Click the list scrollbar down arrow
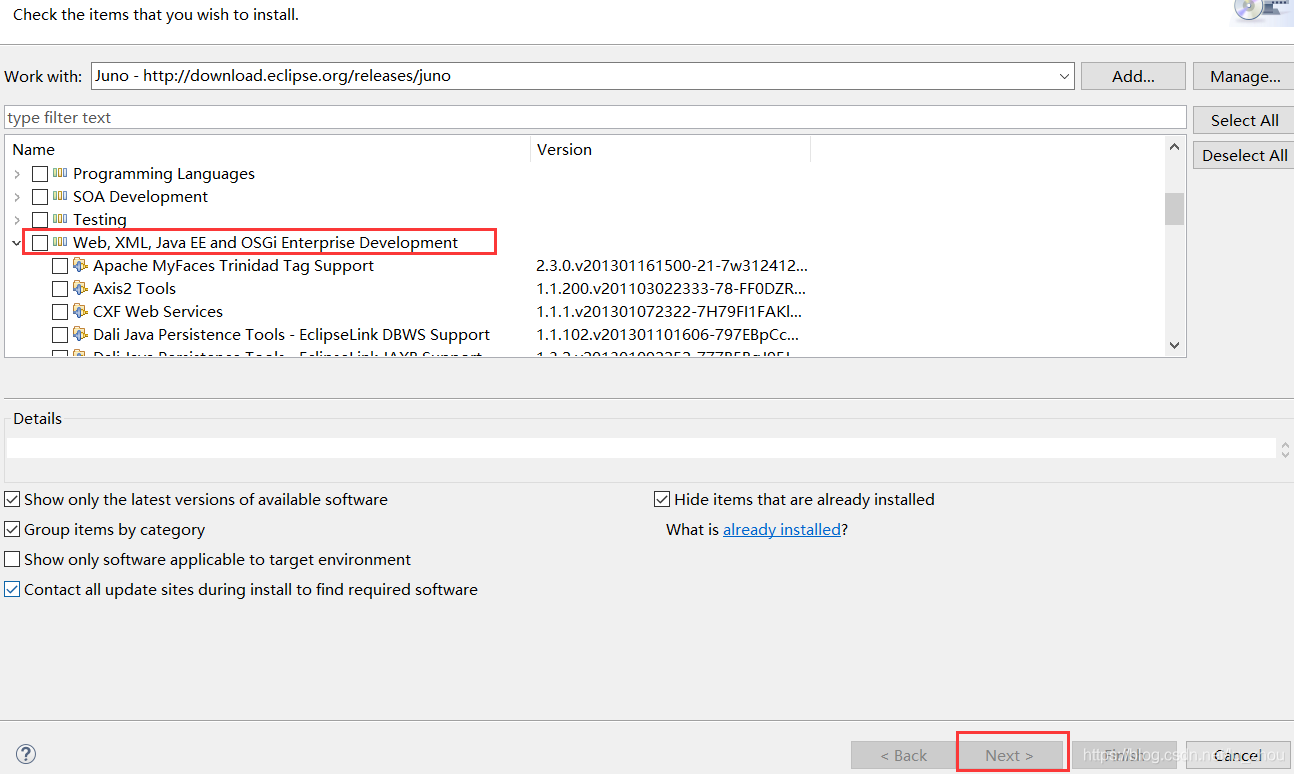This screenshot has height=774, width=1294. pos(1175,345)
